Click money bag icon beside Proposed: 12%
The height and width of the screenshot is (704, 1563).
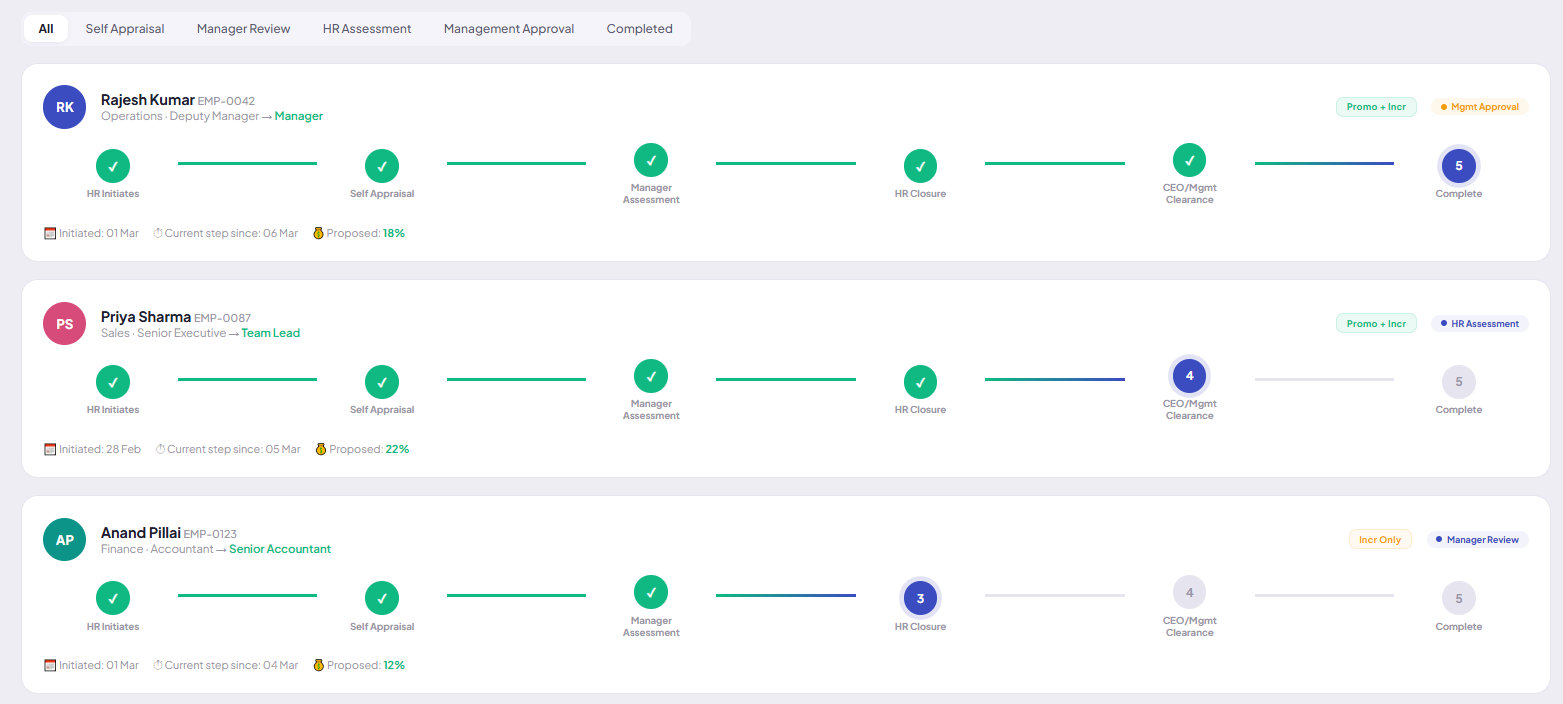(318, 665)
